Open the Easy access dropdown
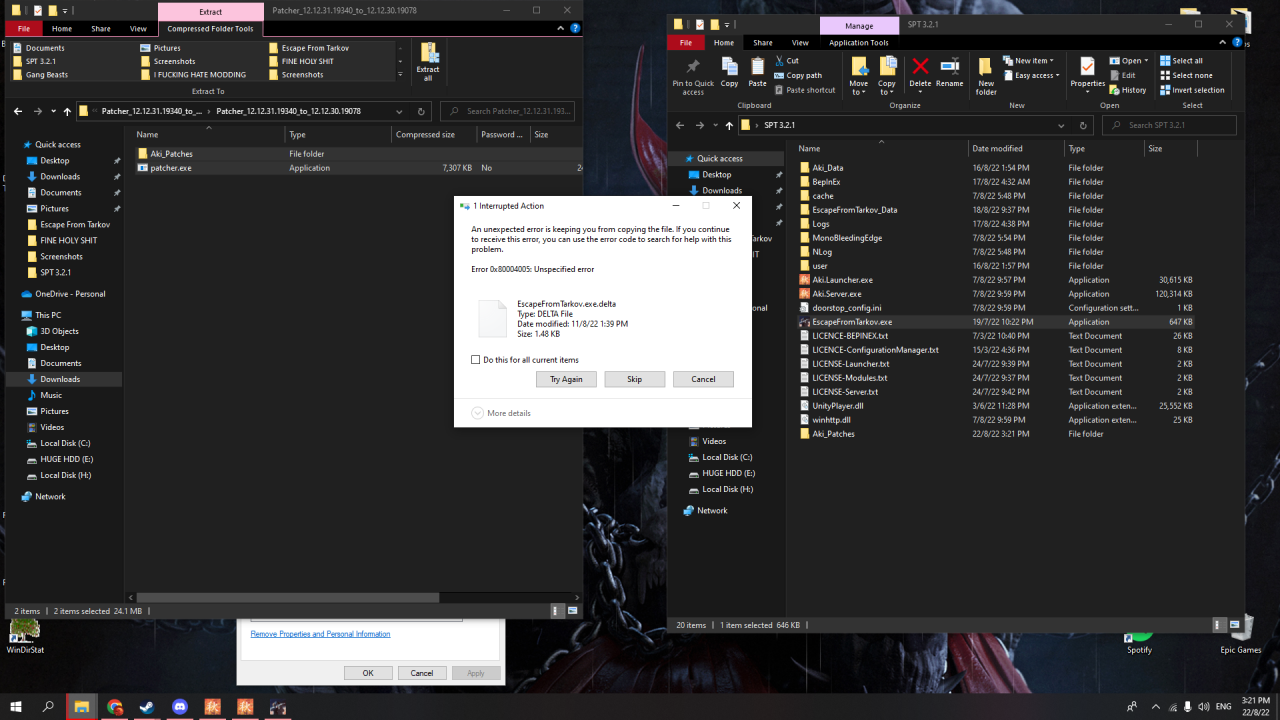The height and width of the screenshot is (720, 1280). [1034, 75]
